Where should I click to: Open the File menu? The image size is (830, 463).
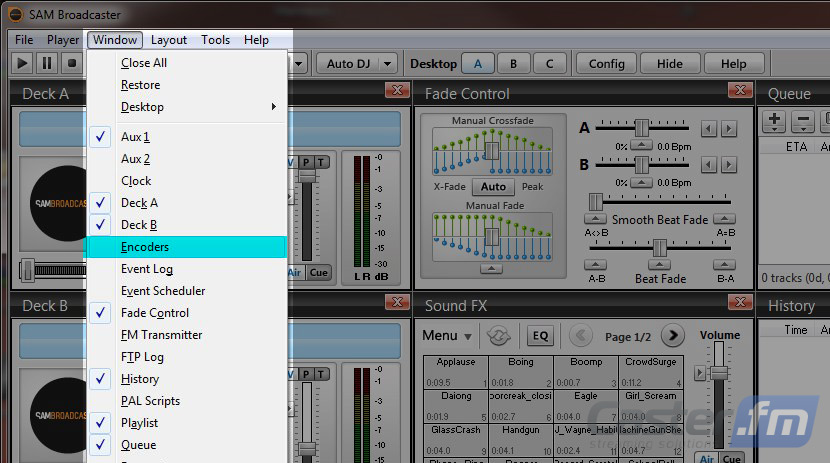24,40
